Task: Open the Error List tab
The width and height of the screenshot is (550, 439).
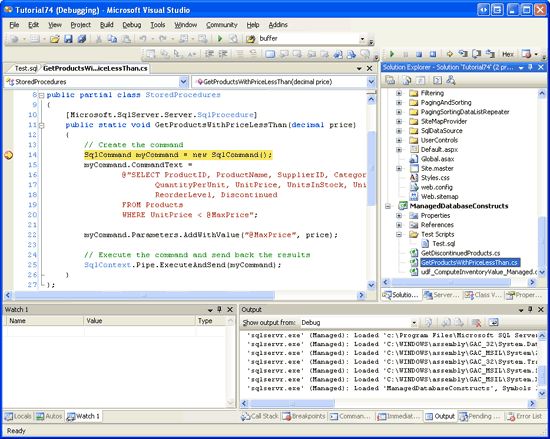Action: [x=525, y=416]
